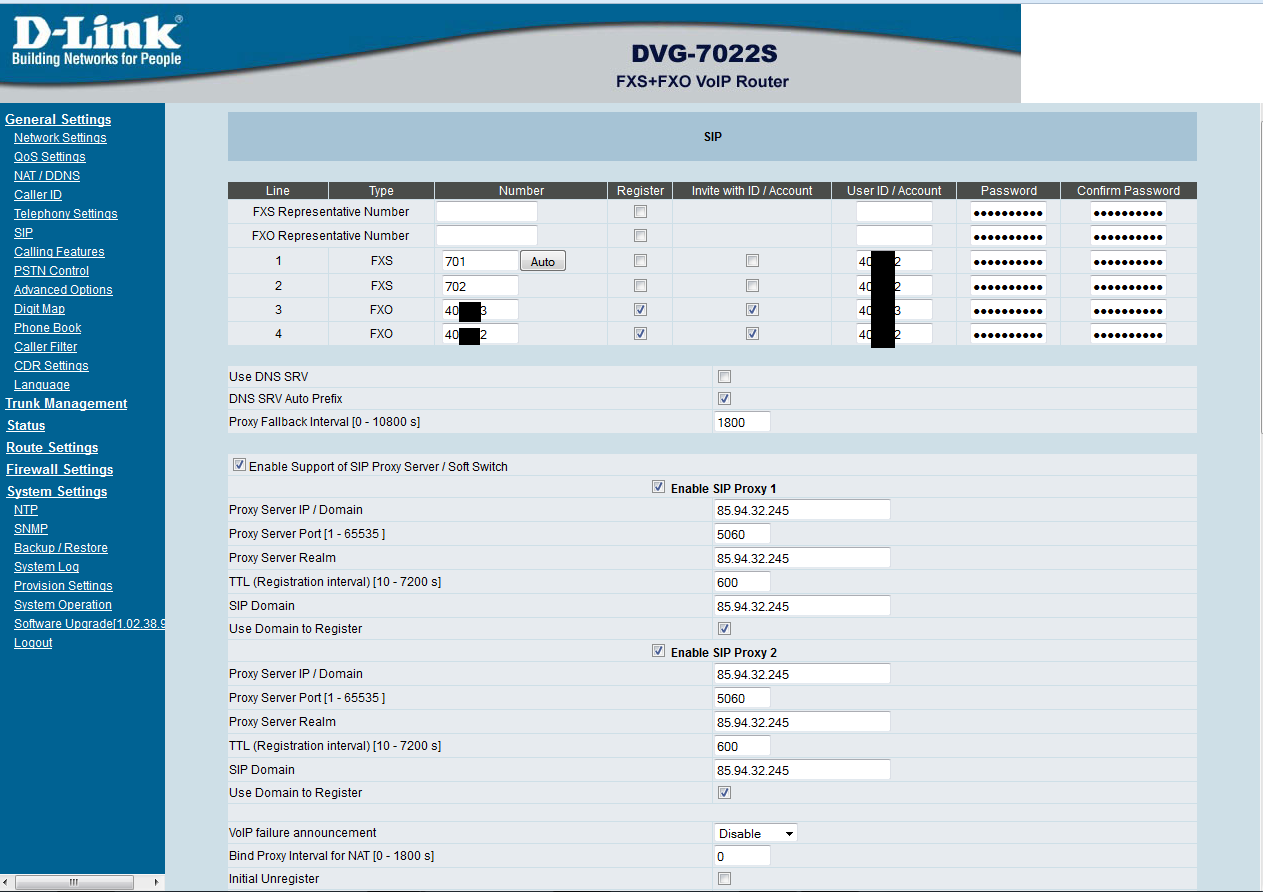Screen dimensions: 1263x892
Task: Toggle Register for FXO Representative Number
Action: tap(640, 236)
